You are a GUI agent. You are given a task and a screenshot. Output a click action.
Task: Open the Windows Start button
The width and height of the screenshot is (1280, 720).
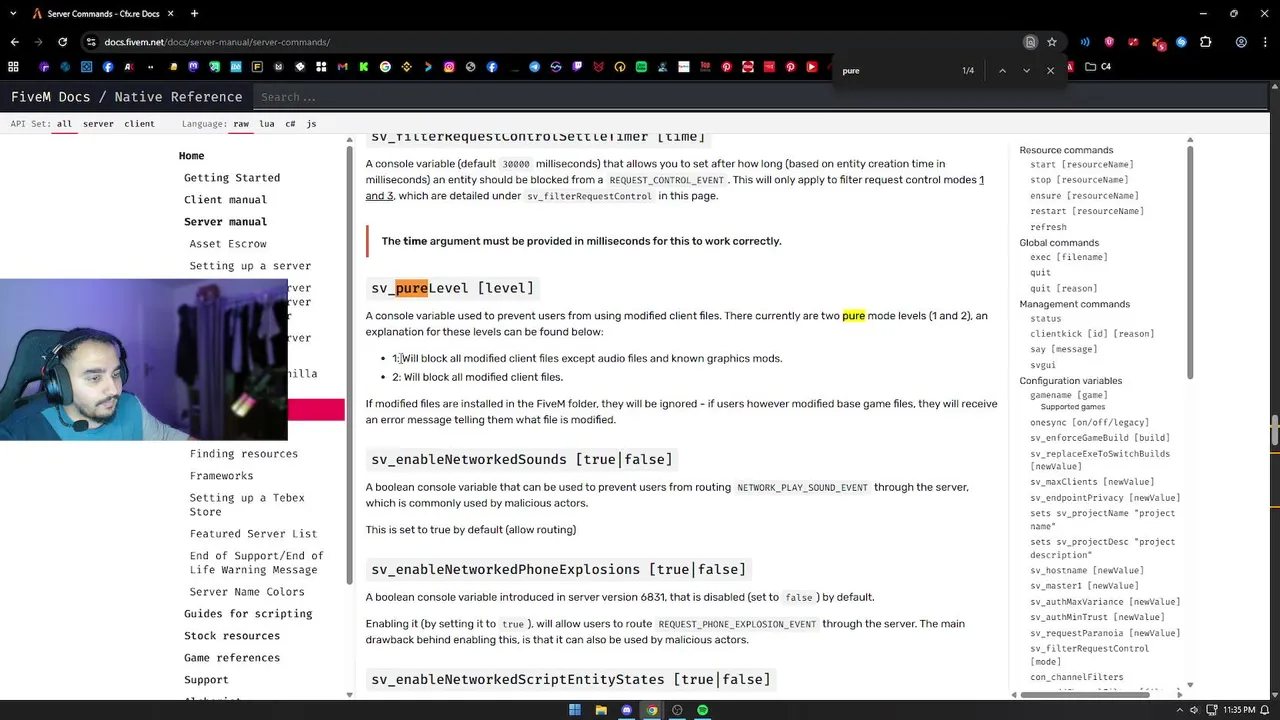pyautogui.click(x=575, y=710)
